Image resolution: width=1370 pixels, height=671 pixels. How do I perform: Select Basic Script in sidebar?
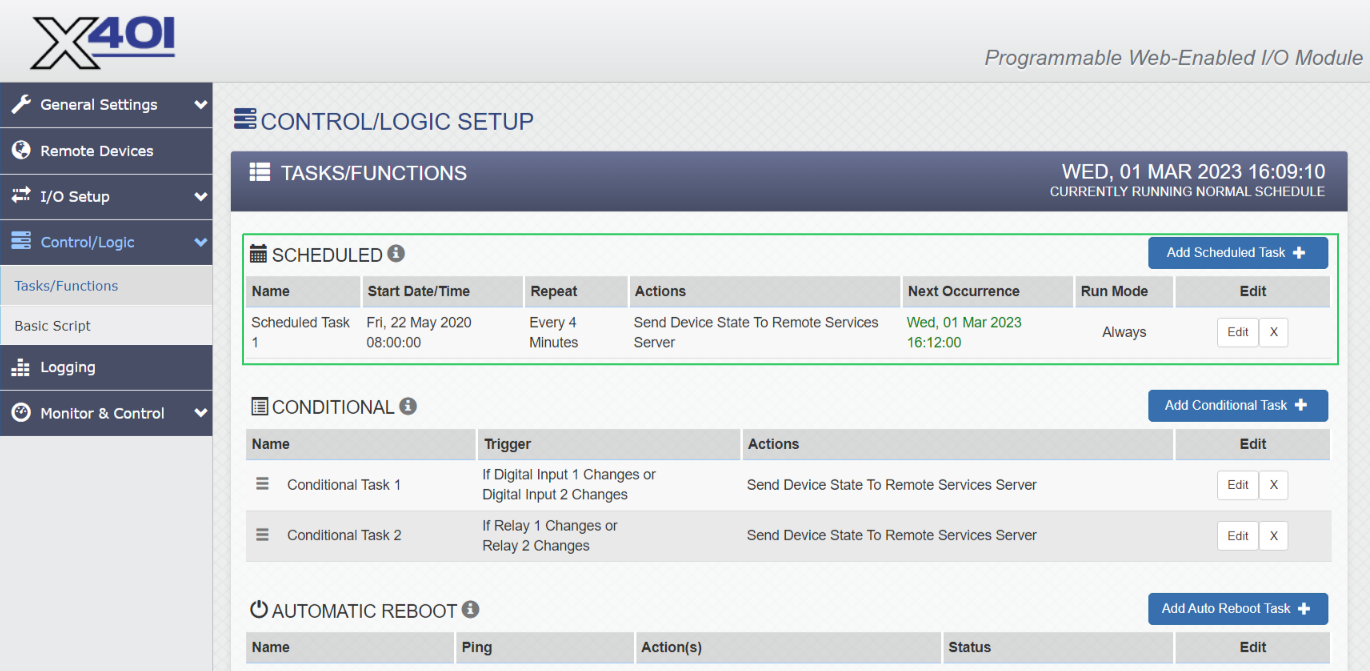click(x=53, y=326)
